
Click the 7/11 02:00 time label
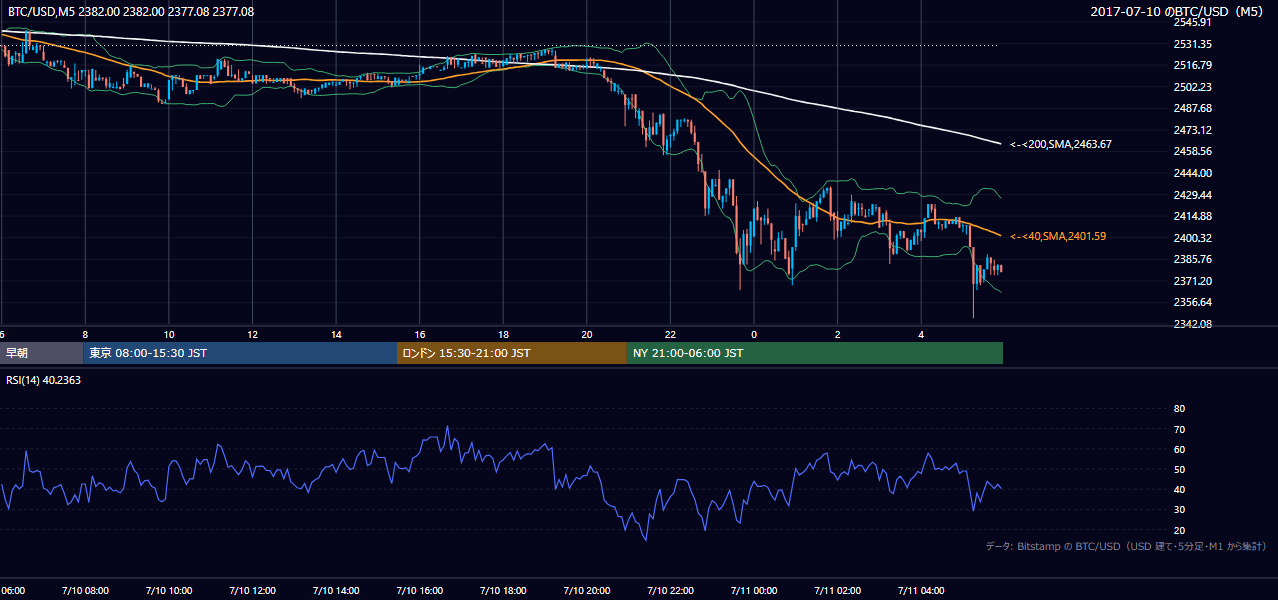(x=838, y=591)
